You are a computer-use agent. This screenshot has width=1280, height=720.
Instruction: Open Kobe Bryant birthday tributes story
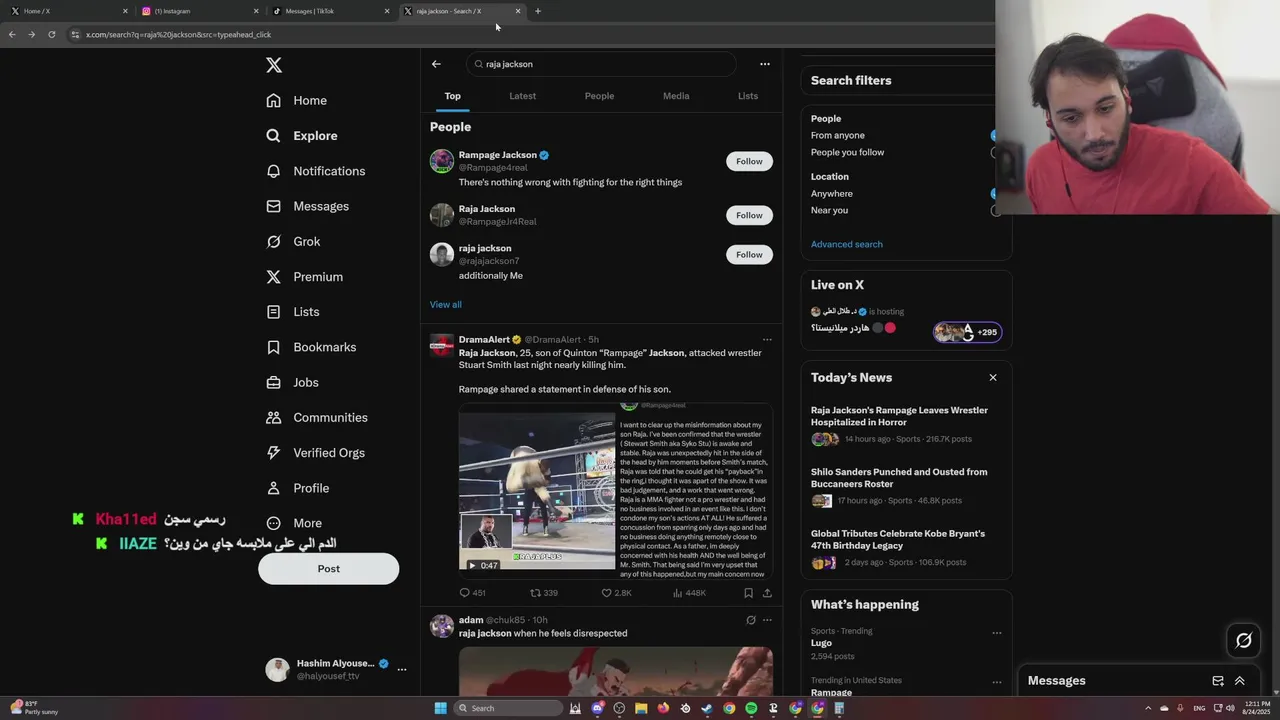click(906, 548)
